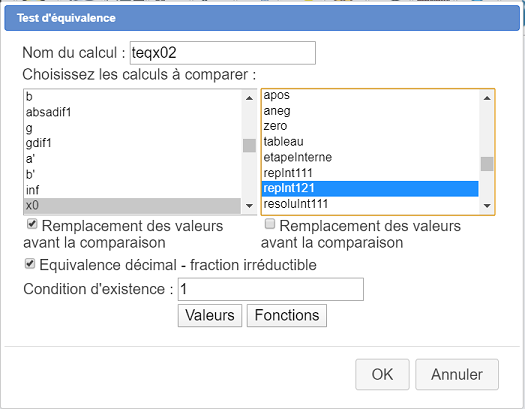The width and height of the screenshot is (525, 409).
Task: Check right 'Remplacement des valeurs' checkbox
Action: click(270, 224)
